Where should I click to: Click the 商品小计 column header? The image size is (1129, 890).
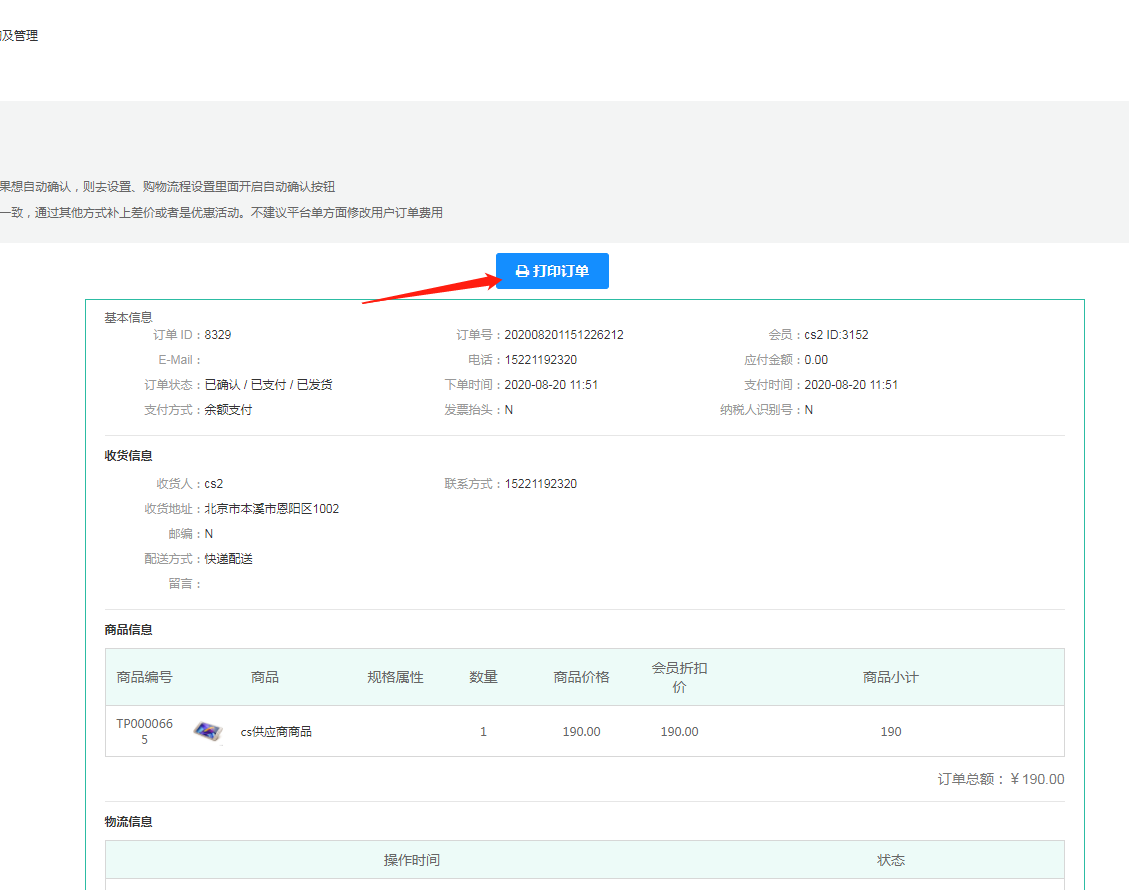coord(890,677)
